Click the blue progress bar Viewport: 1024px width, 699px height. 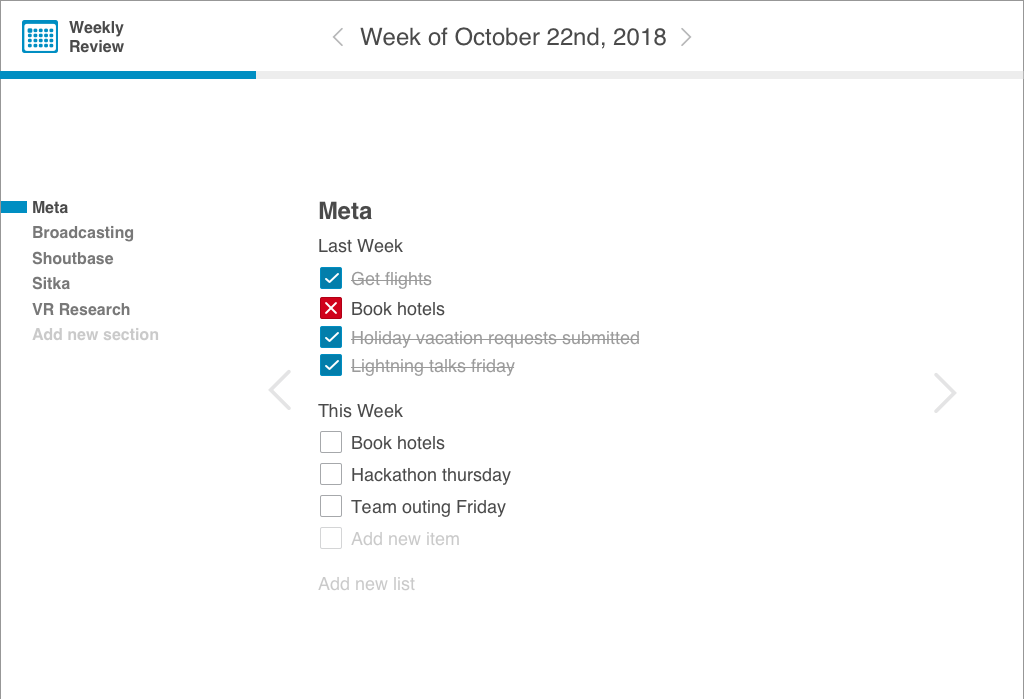tap(128, 74)
